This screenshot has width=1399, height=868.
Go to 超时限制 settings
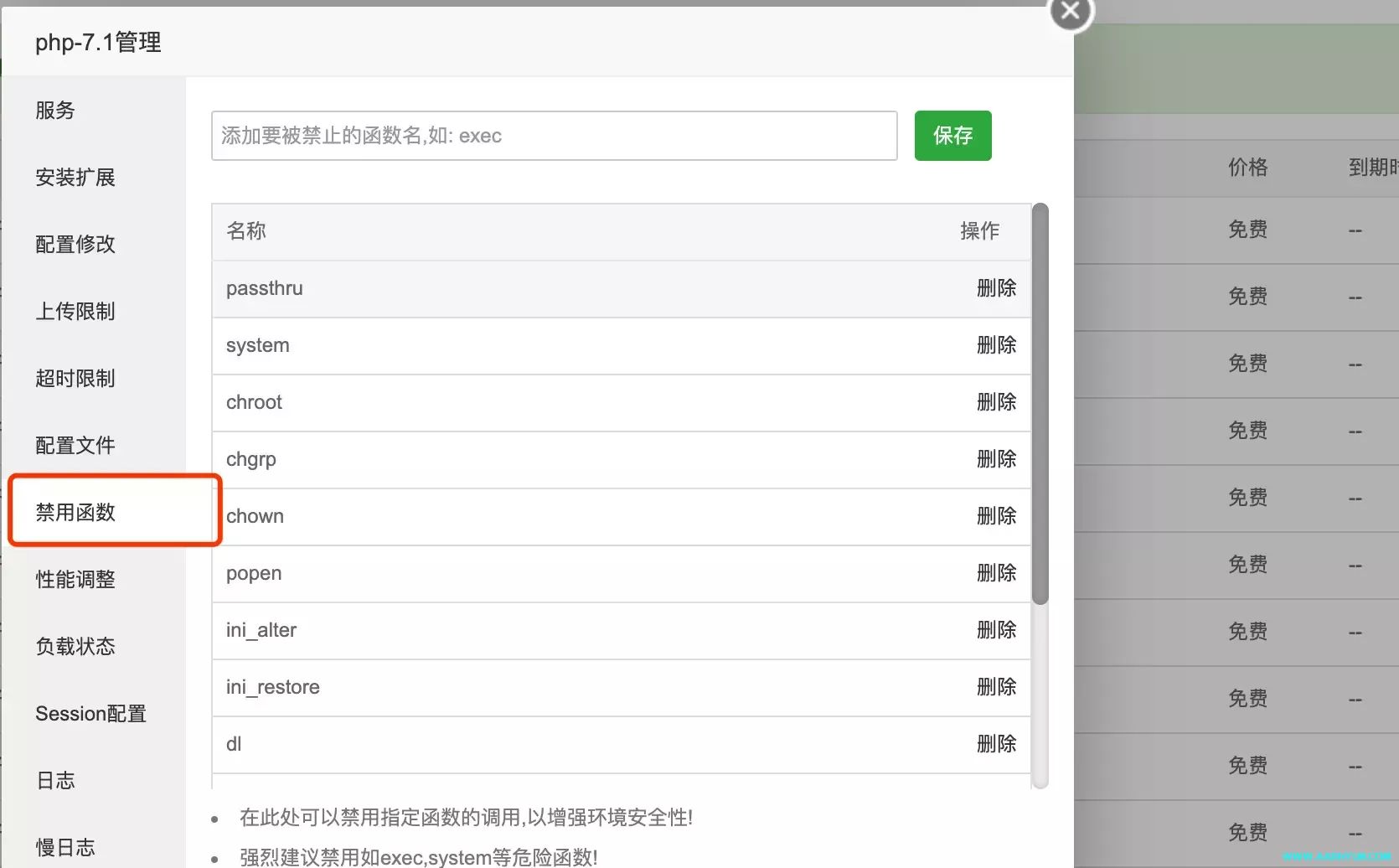point(75,379)
